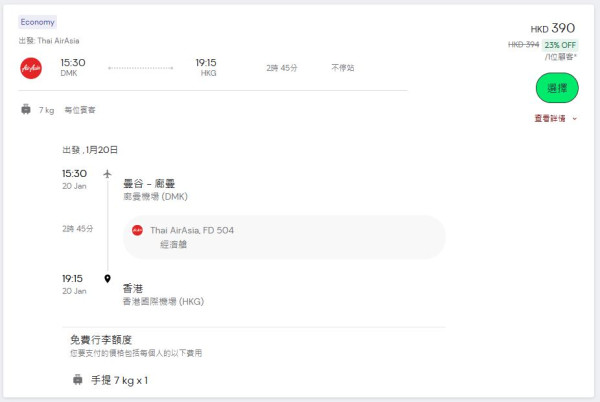The width and height of the screenshot is (600, 402).
Task: Click the Thai AirAsia, FD 504 flight pill
Action: tap(284, 237)
